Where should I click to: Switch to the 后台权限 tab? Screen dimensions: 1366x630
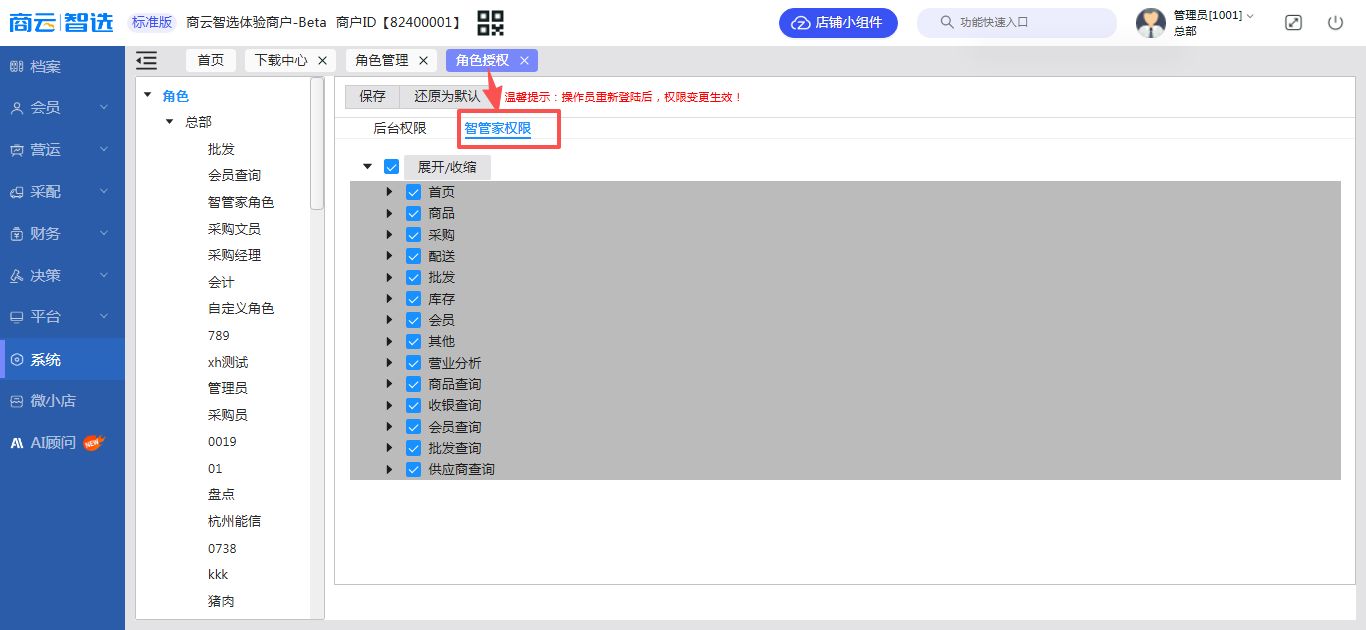(x=399, y=128)
